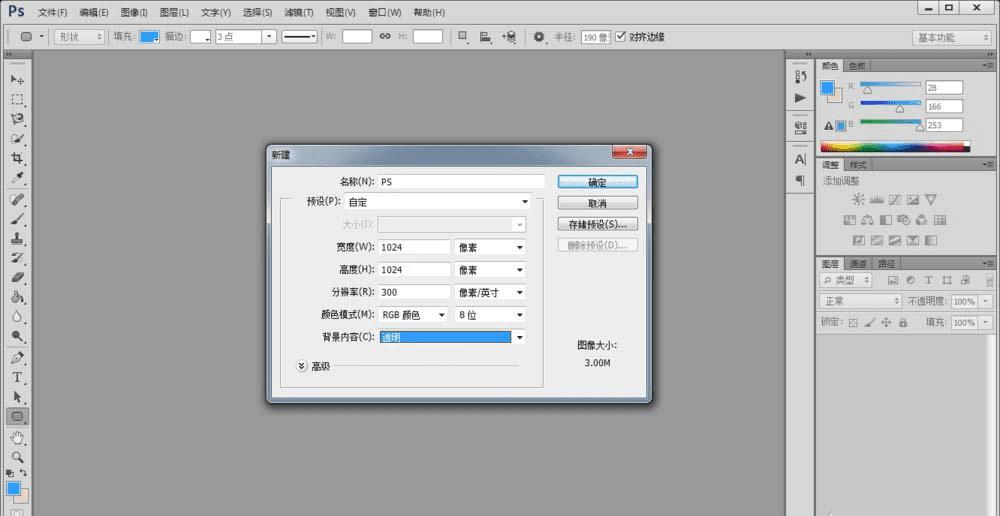Open the Actions panel play icon
Viewport: 1000px width, 516px height.
pos(800,98)
